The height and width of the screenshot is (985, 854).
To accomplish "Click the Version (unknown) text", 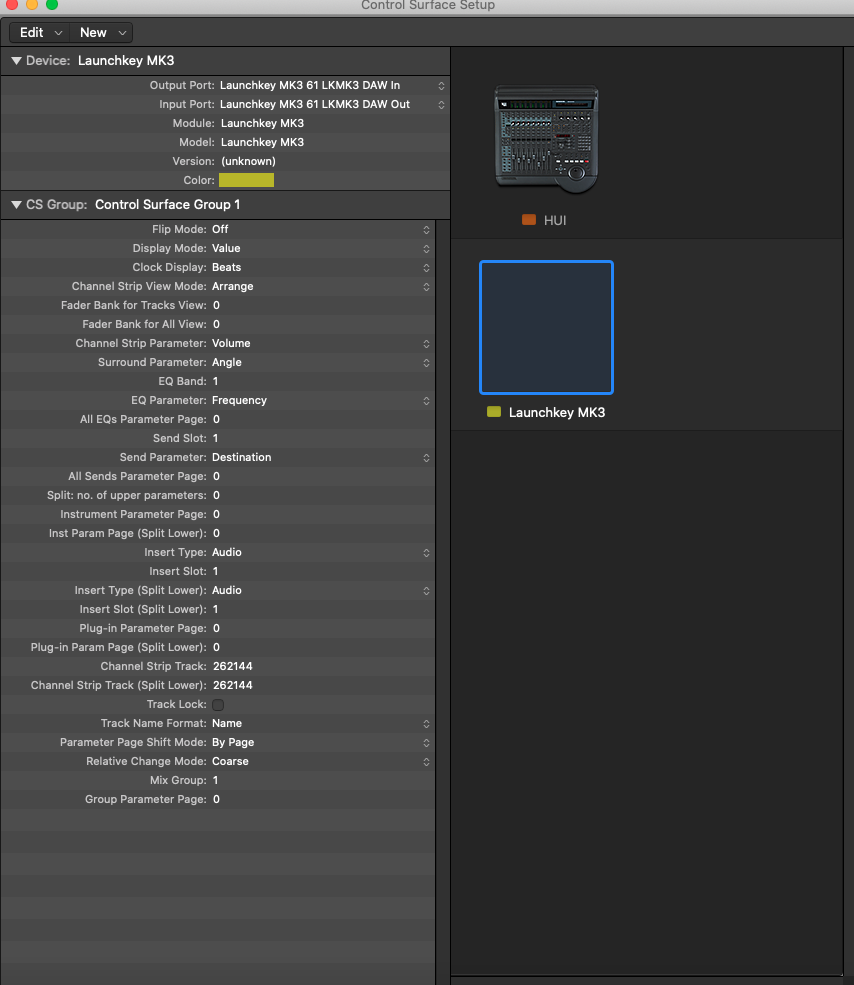I will (x=248, y=161).
